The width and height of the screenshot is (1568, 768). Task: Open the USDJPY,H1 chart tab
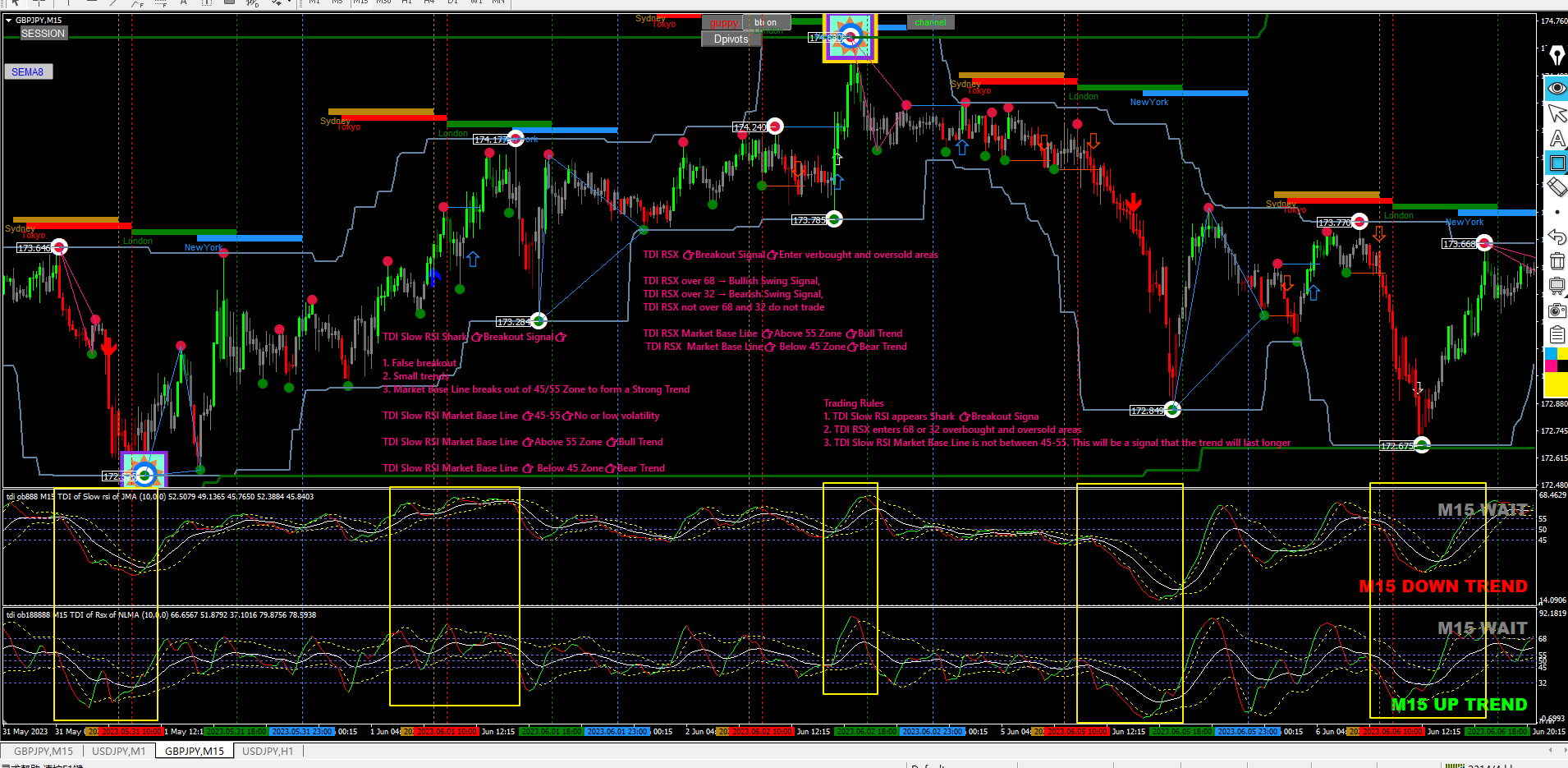[x=268, y=751]
